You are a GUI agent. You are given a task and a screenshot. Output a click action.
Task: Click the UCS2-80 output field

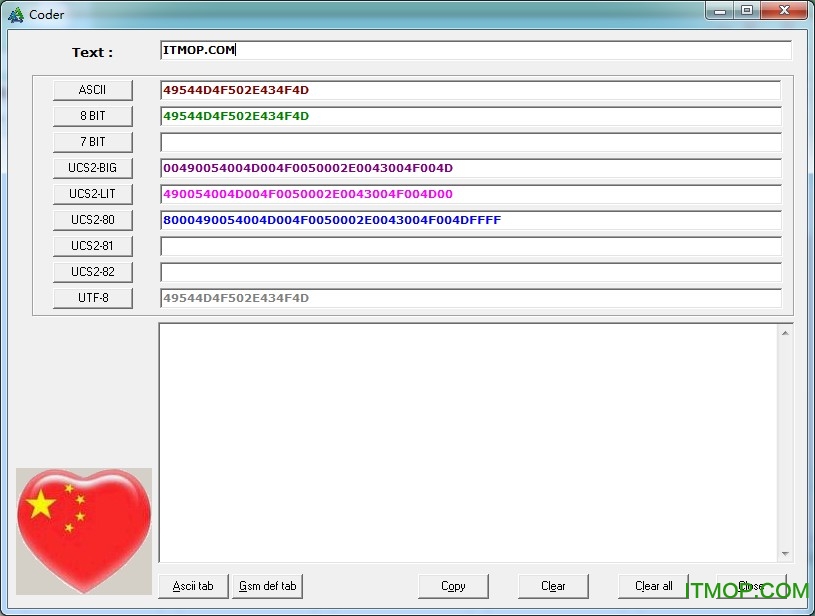point(470,220)
